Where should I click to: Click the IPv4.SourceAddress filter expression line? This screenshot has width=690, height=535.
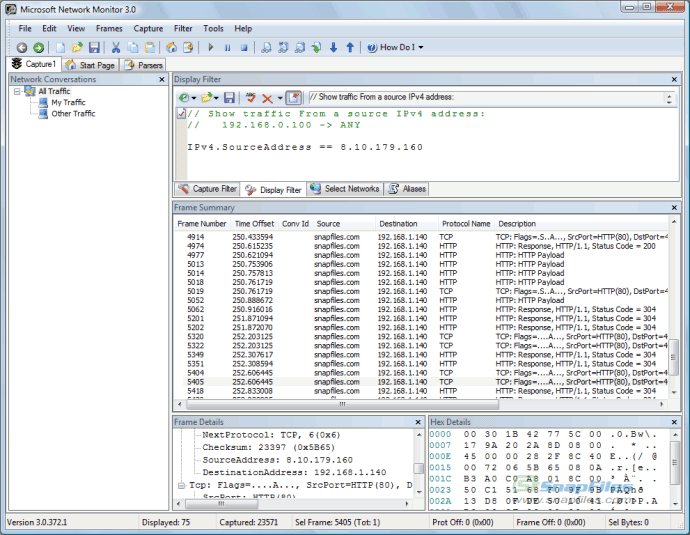305,147
